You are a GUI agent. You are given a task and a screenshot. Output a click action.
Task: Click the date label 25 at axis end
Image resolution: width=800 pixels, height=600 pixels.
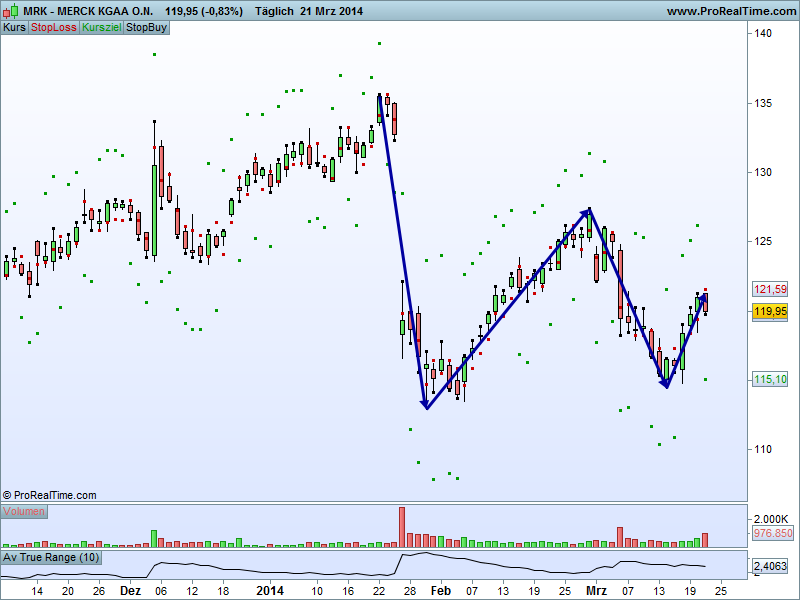[x=720, y=591]
